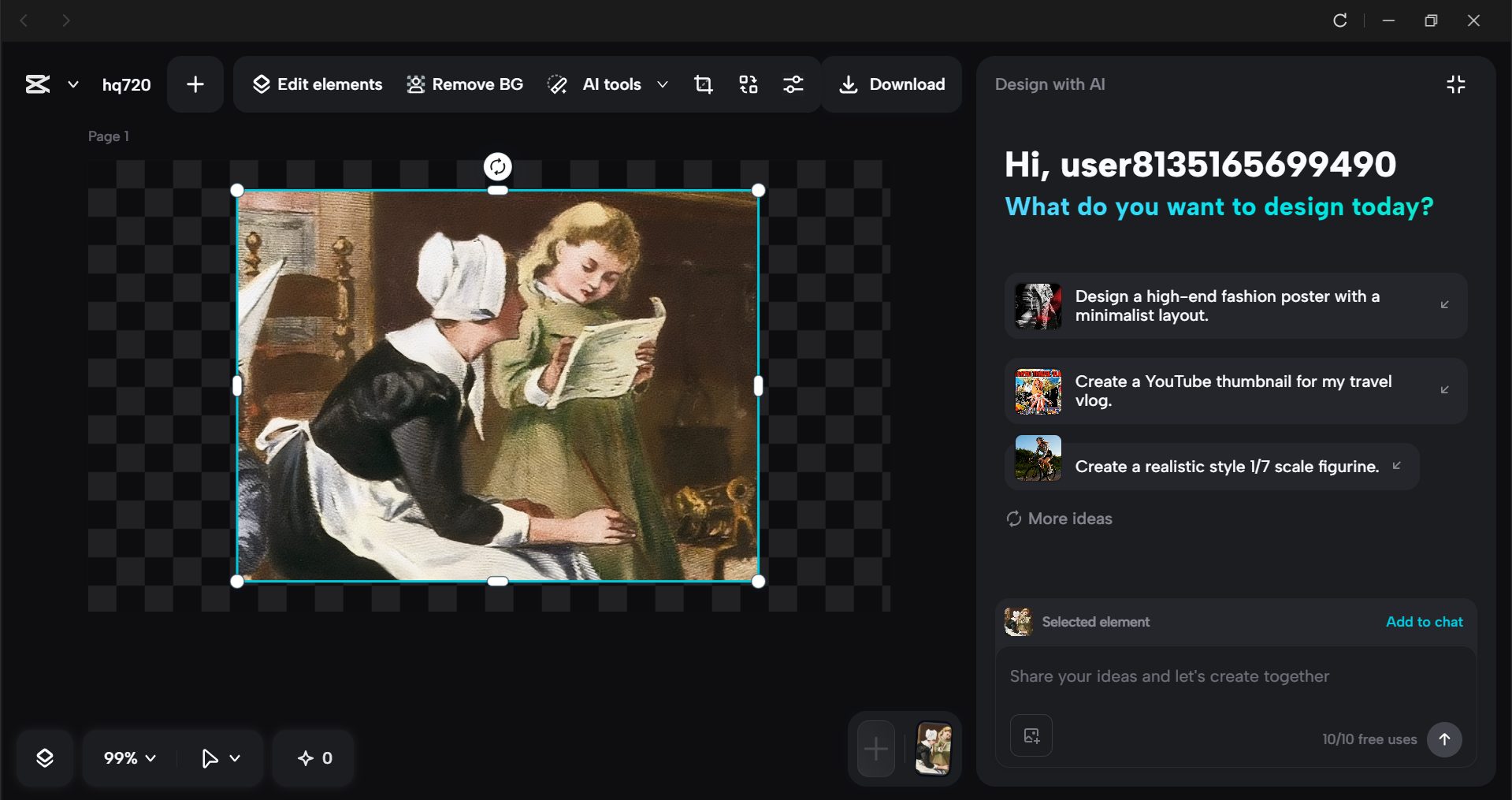1512x800 pixels.
Task: Check the credits counter showing 0
Action: coord(313,757)
